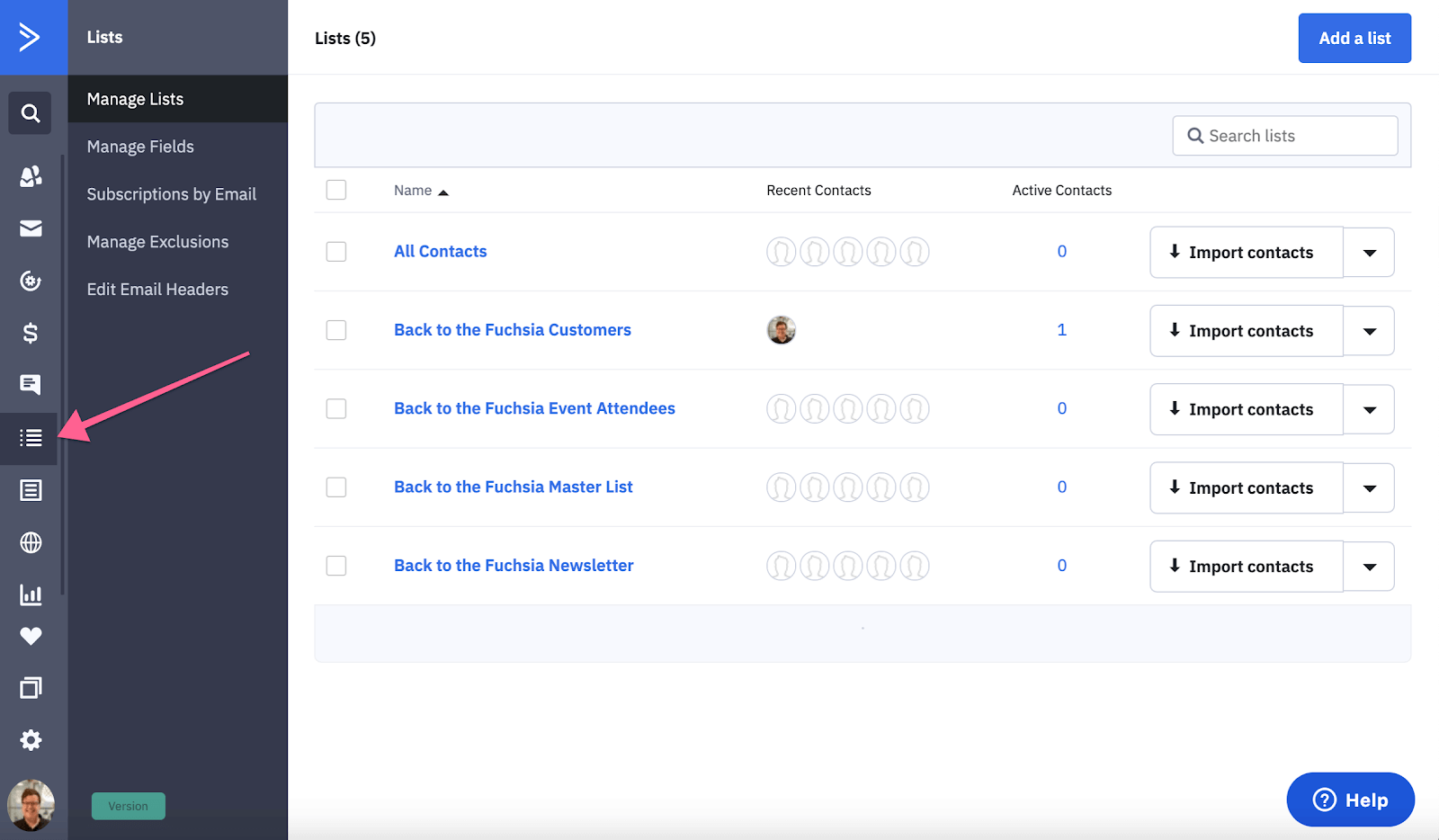Focus the Search lists input field
1439x840 pixels.
point(1295,136)
